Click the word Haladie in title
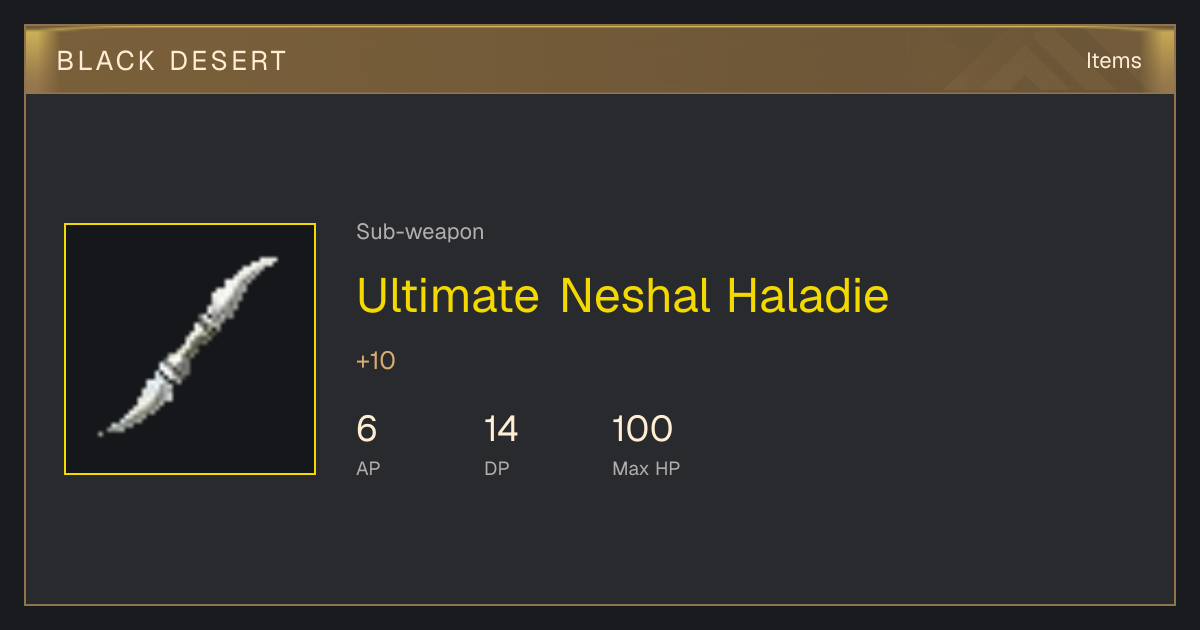 click(808, 296)
